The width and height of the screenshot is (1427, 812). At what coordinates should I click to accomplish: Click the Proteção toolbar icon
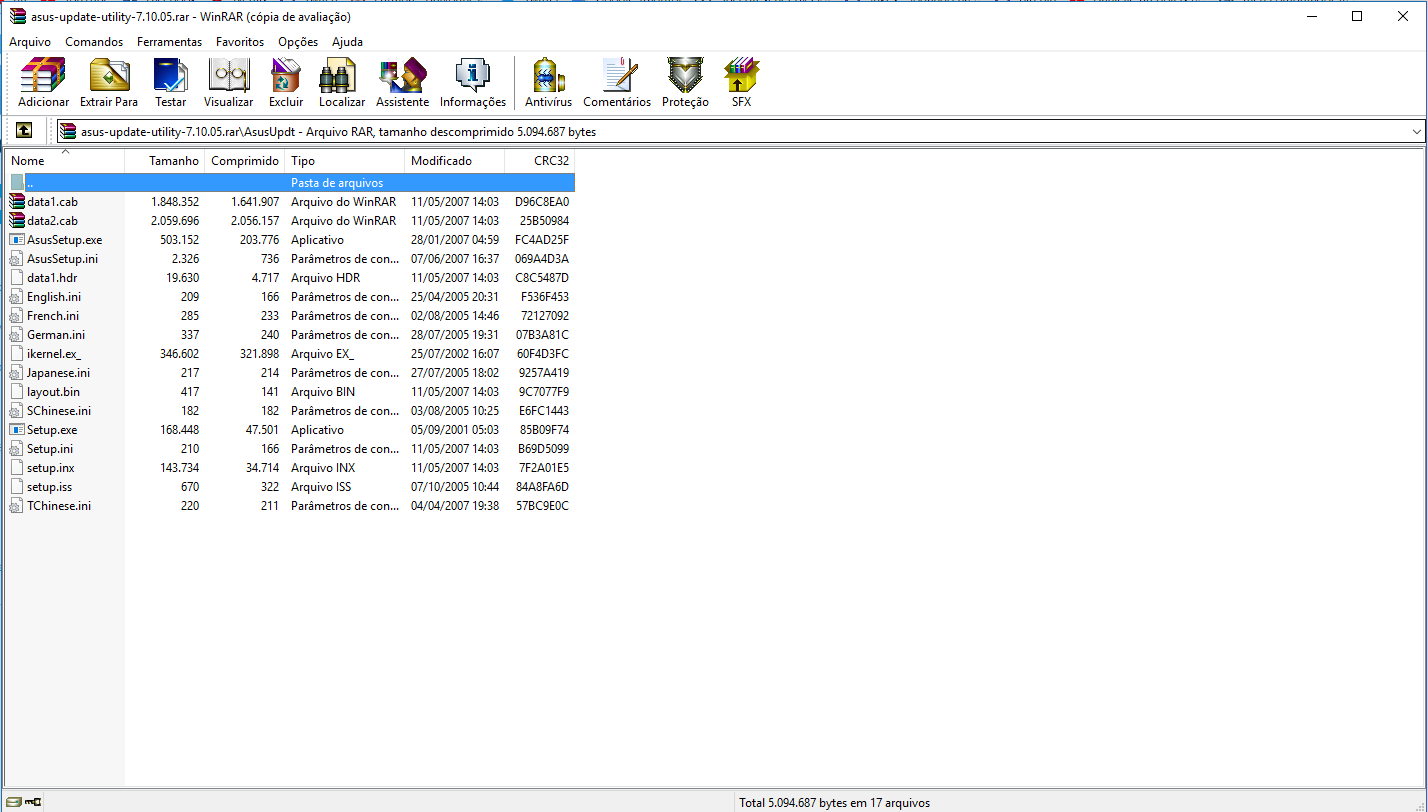coord(685,82)
